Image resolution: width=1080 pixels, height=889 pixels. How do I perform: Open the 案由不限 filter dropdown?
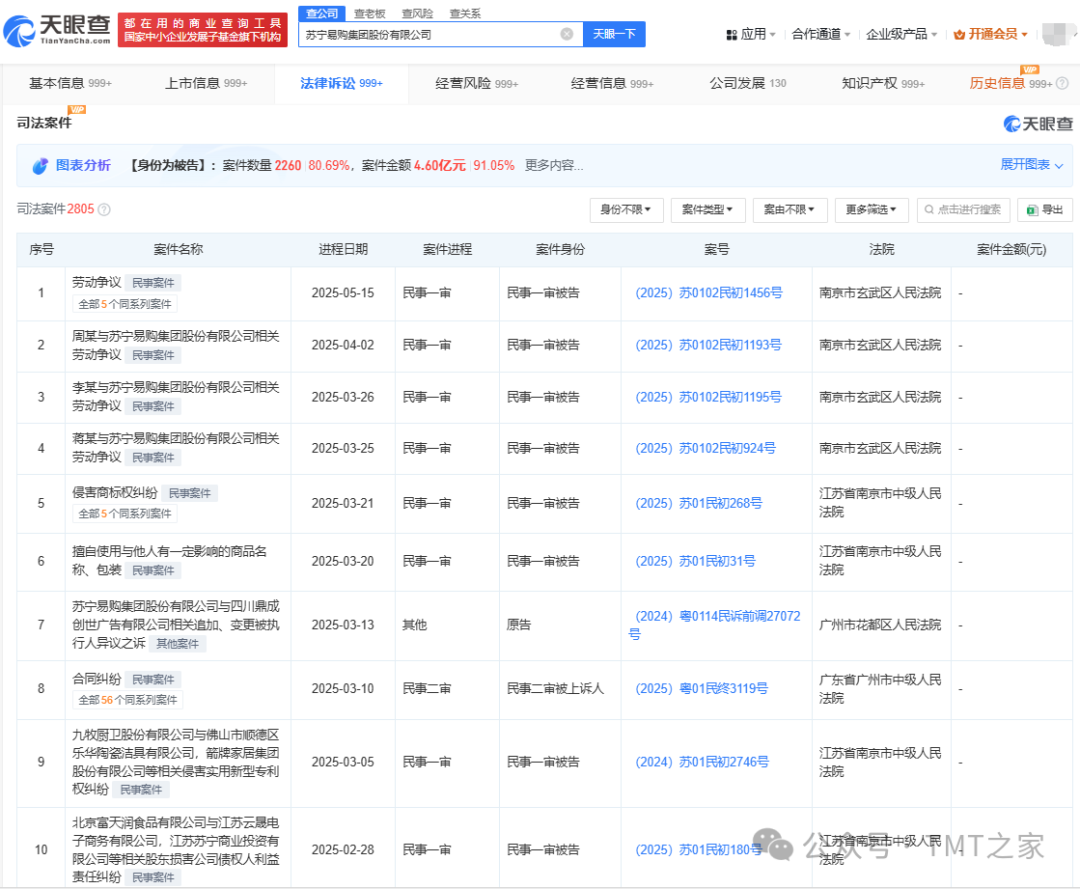pyautogui.click(x=789, y=210)
